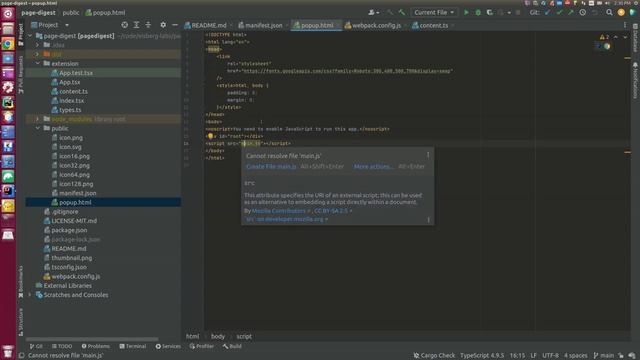Toggle the Project side tool window tab
The width and height of the screenshot is (640, 360).
(x=21, y=35)
